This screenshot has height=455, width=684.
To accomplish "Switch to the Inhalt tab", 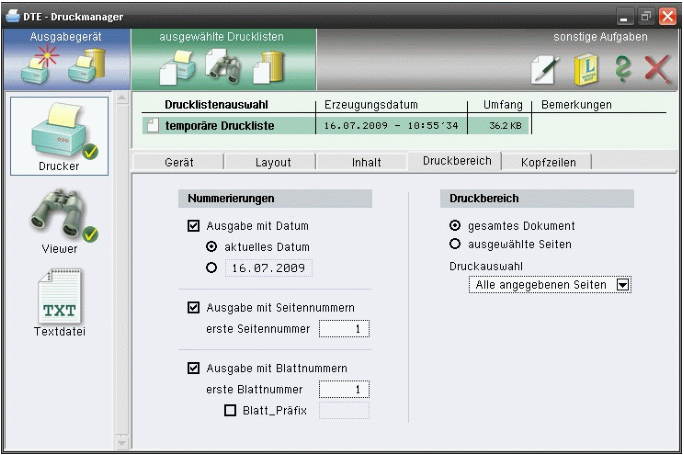I will pos(366,162).
